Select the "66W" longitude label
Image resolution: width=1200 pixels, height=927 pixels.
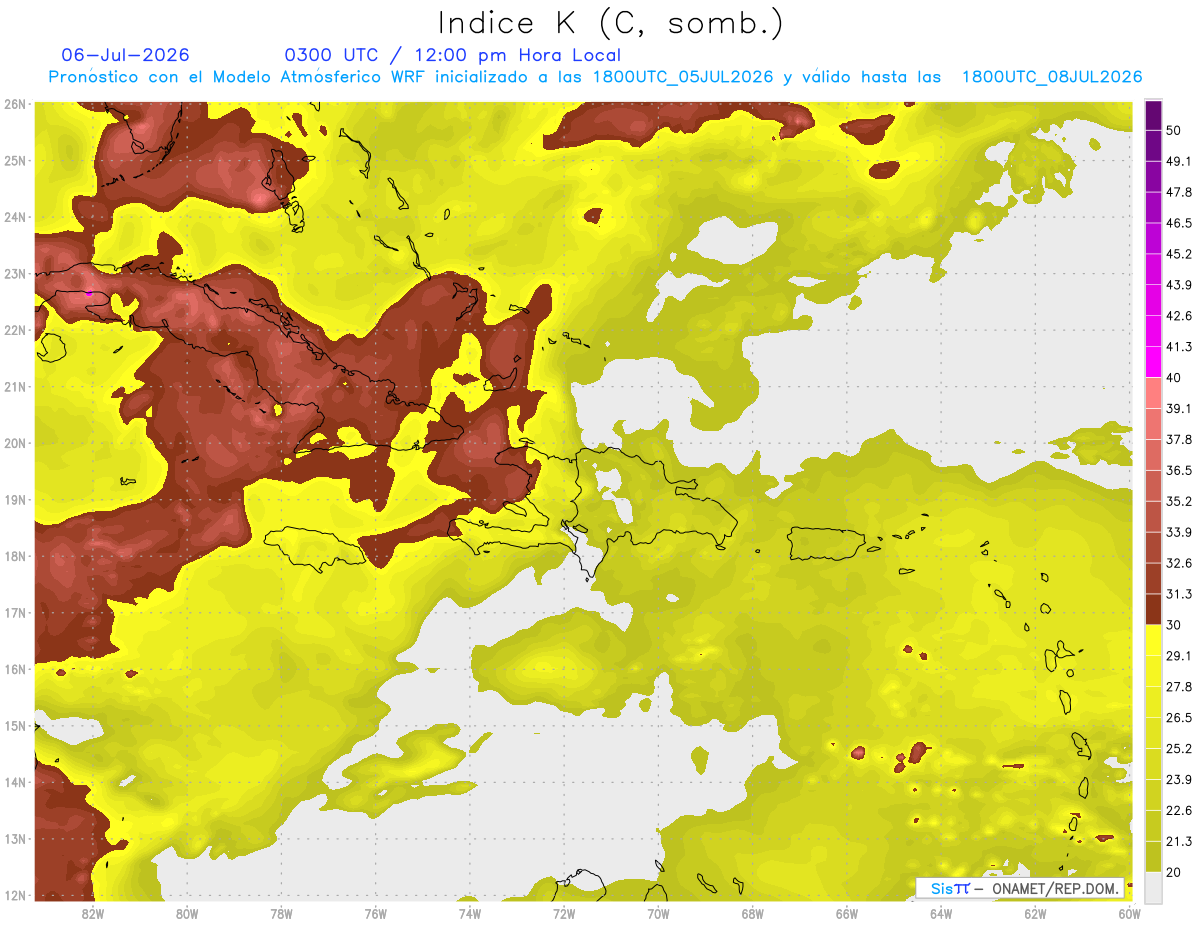click(847, 914)
